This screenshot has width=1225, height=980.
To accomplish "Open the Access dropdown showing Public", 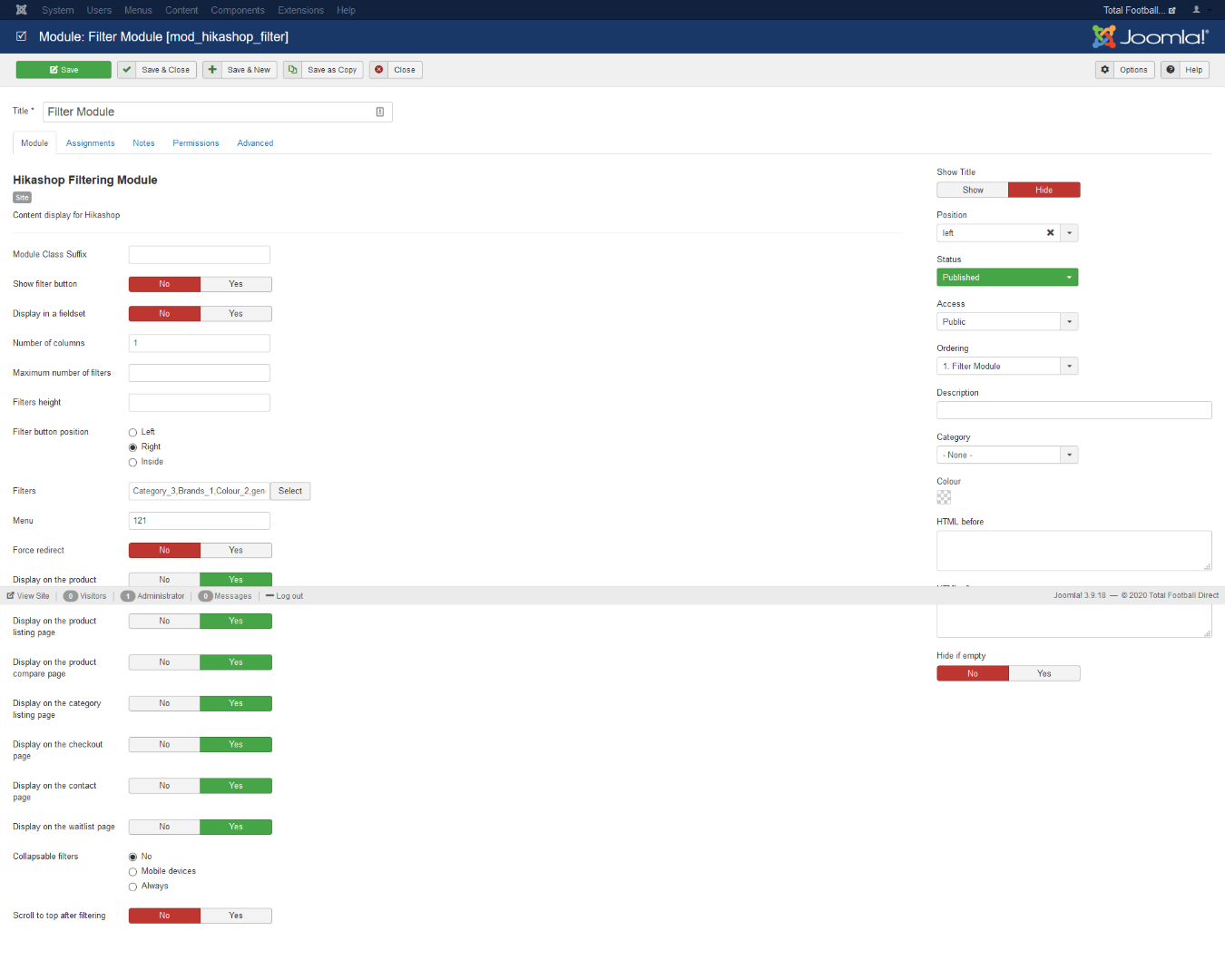I will pos(1007,322).
